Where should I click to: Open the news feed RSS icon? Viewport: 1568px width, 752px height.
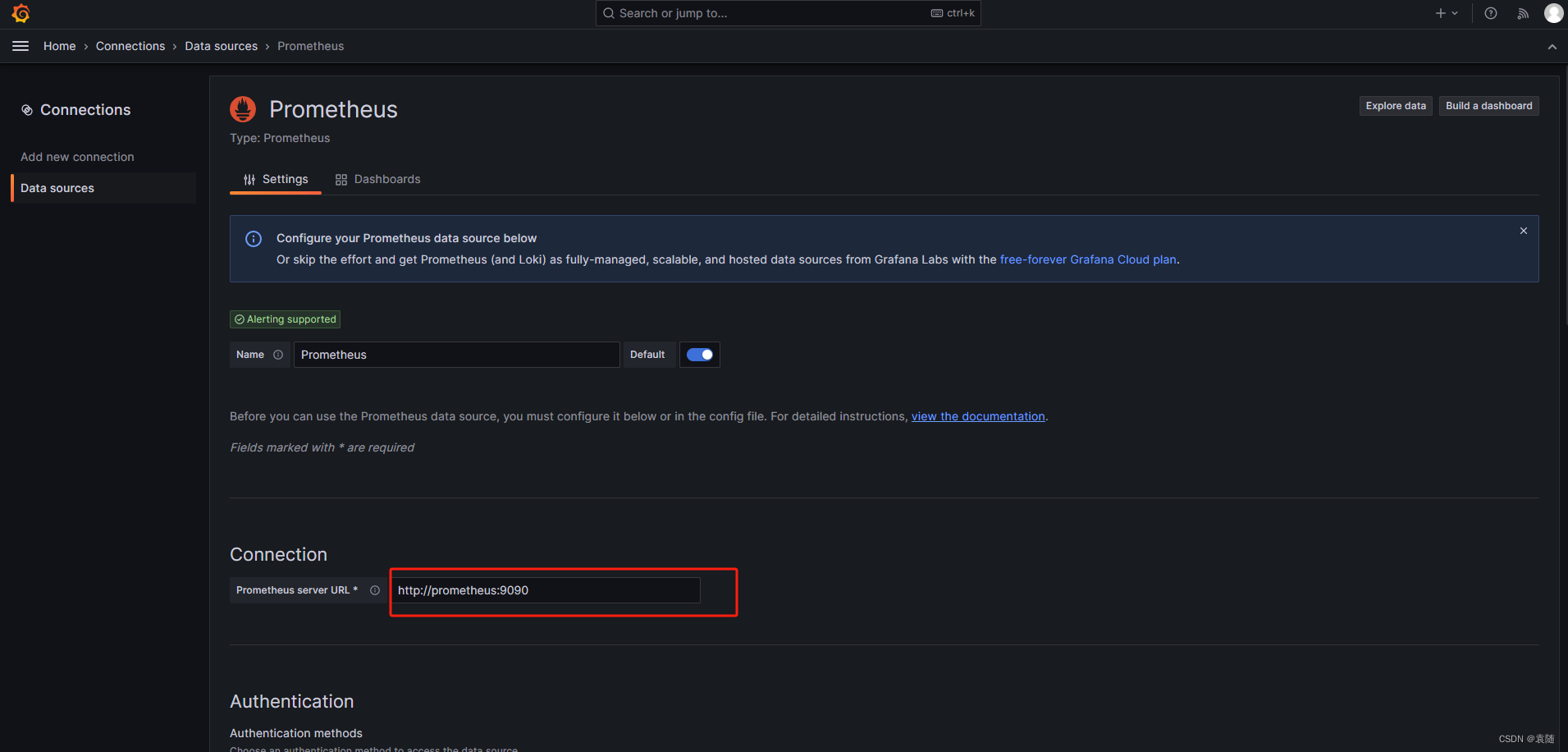(x=1523, y=13)
